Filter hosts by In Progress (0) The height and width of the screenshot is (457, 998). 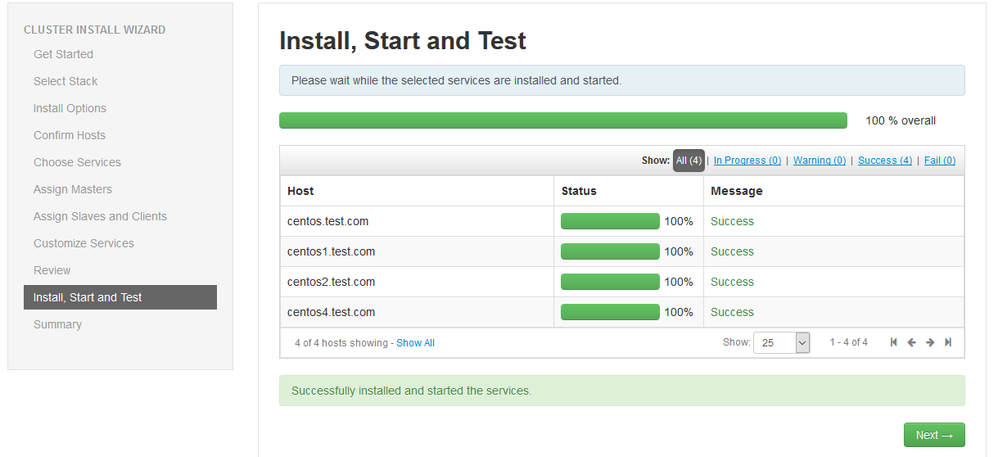tap(747, 160)
